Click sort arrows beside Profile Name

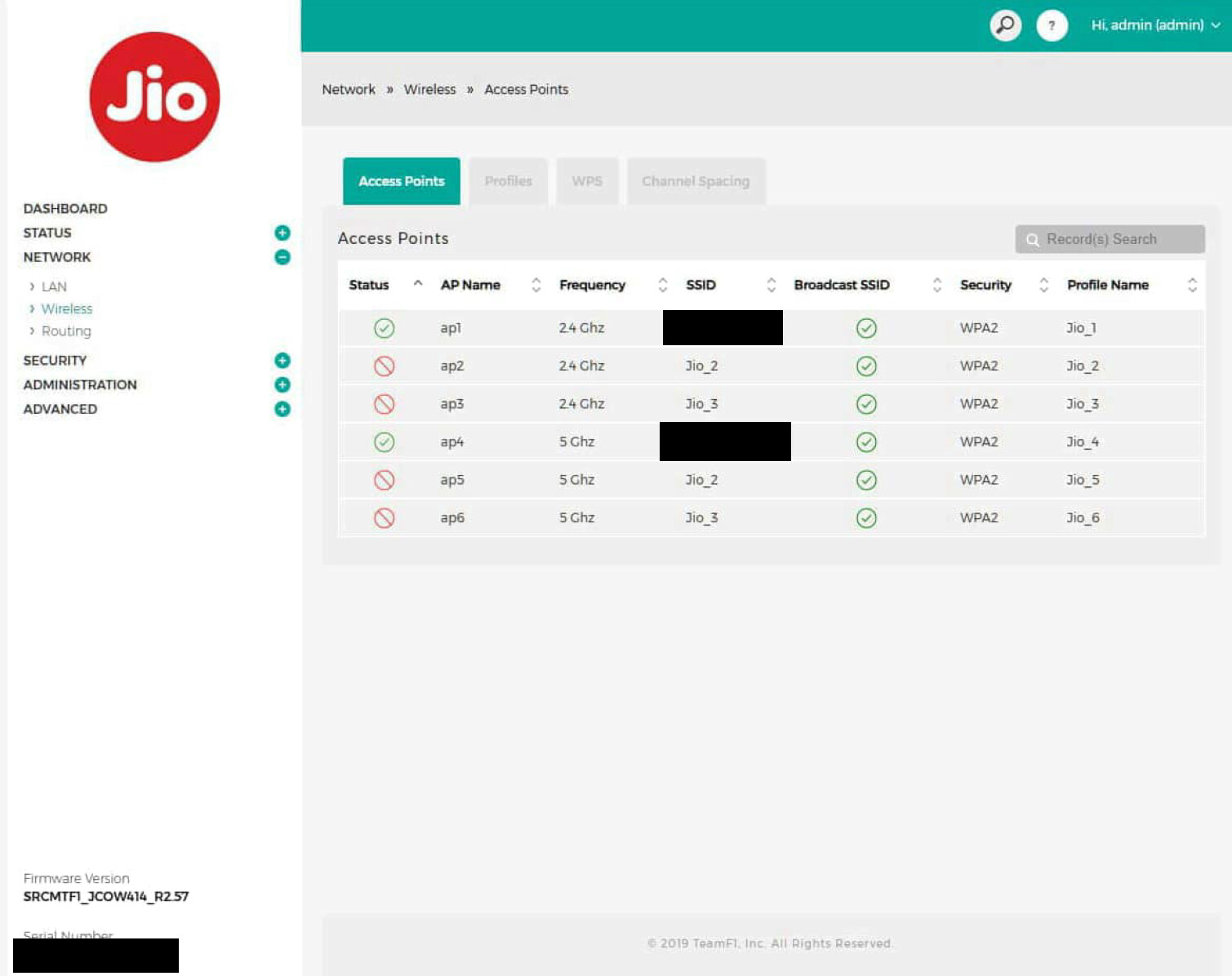click(x=1192, y=285)
